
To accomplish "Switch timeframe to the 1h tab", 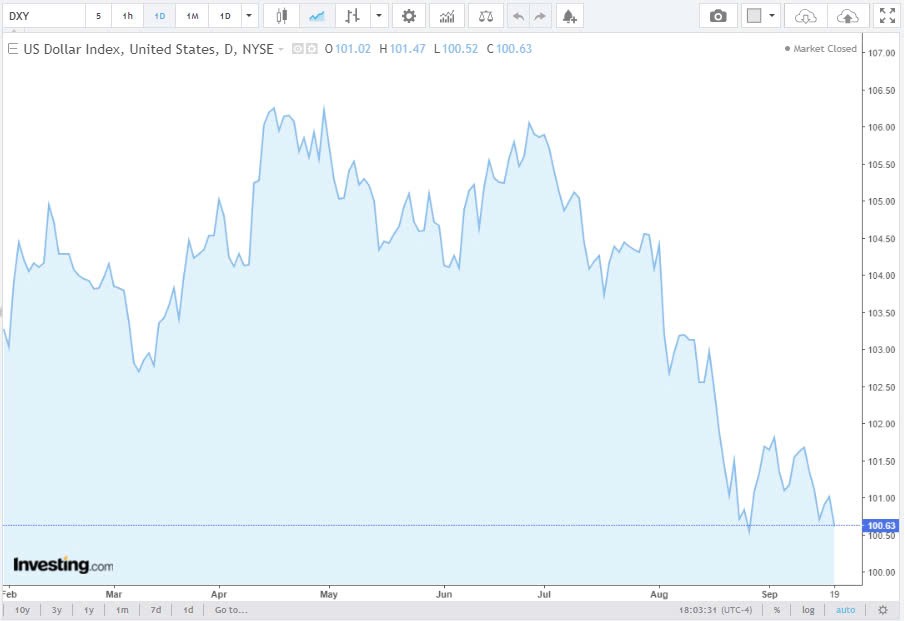I will (127, 15).
